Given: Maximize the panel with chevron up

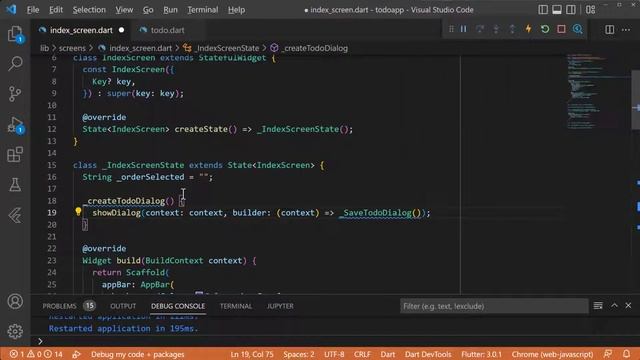Looking at the screenshot, I should click(614, 306).
